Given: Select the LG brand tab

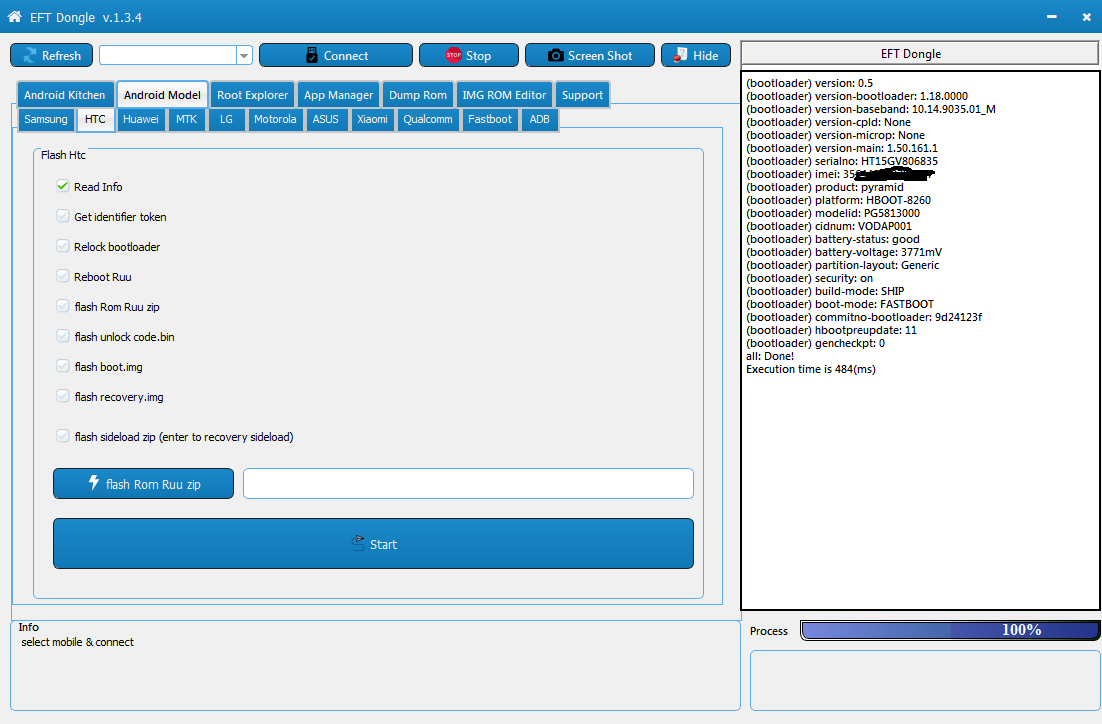Looking at the screenshot, I should click(x=226, y=119).
